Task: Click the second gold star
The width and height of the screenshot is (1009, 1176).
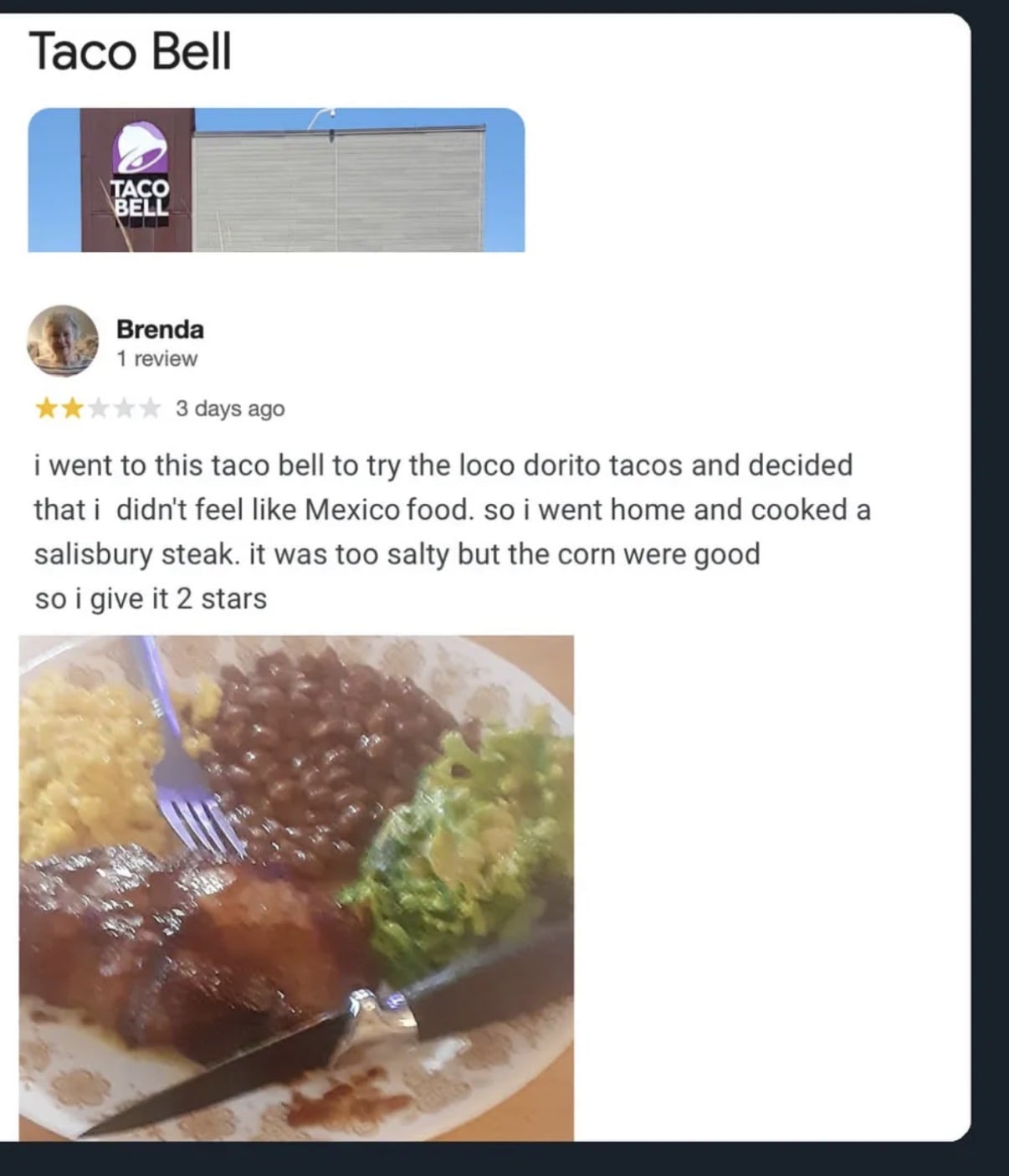Action: tap(72, 408)
